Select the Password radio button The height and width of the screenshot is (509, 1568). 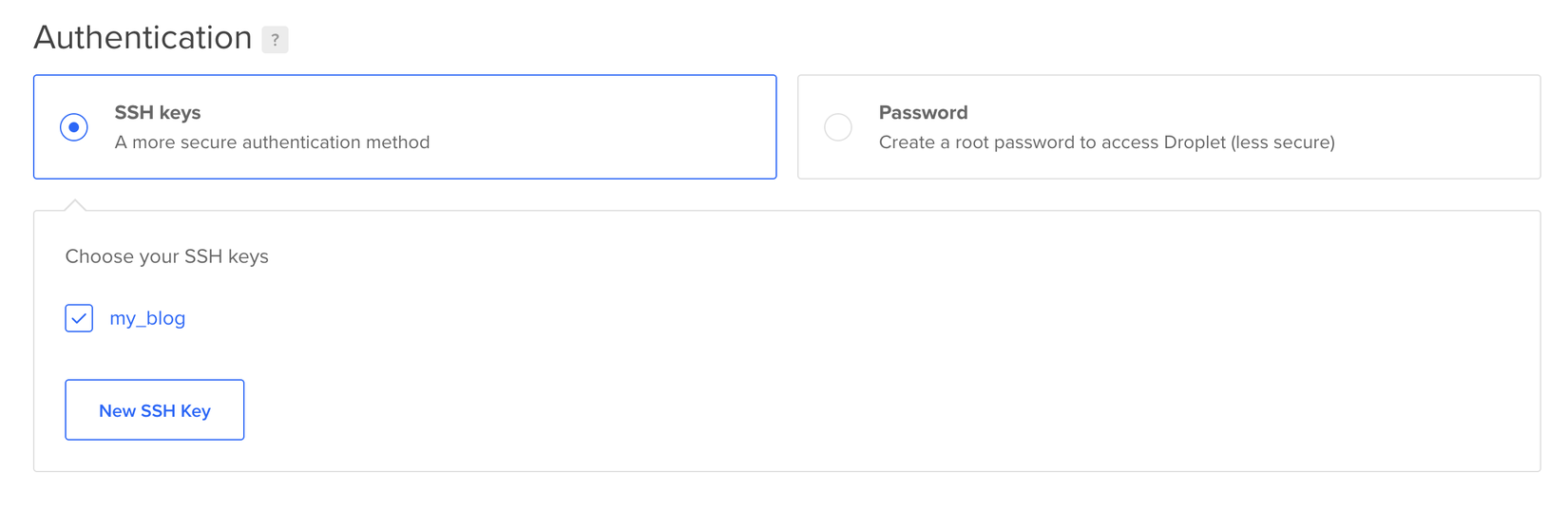838,127
